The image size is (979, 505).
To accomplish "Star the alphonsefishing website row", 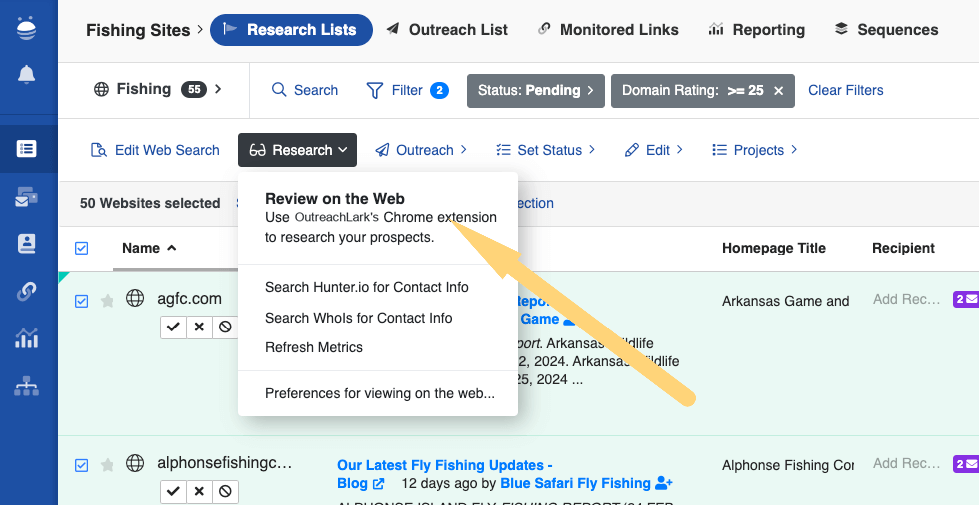I will (x=107, y=465).
